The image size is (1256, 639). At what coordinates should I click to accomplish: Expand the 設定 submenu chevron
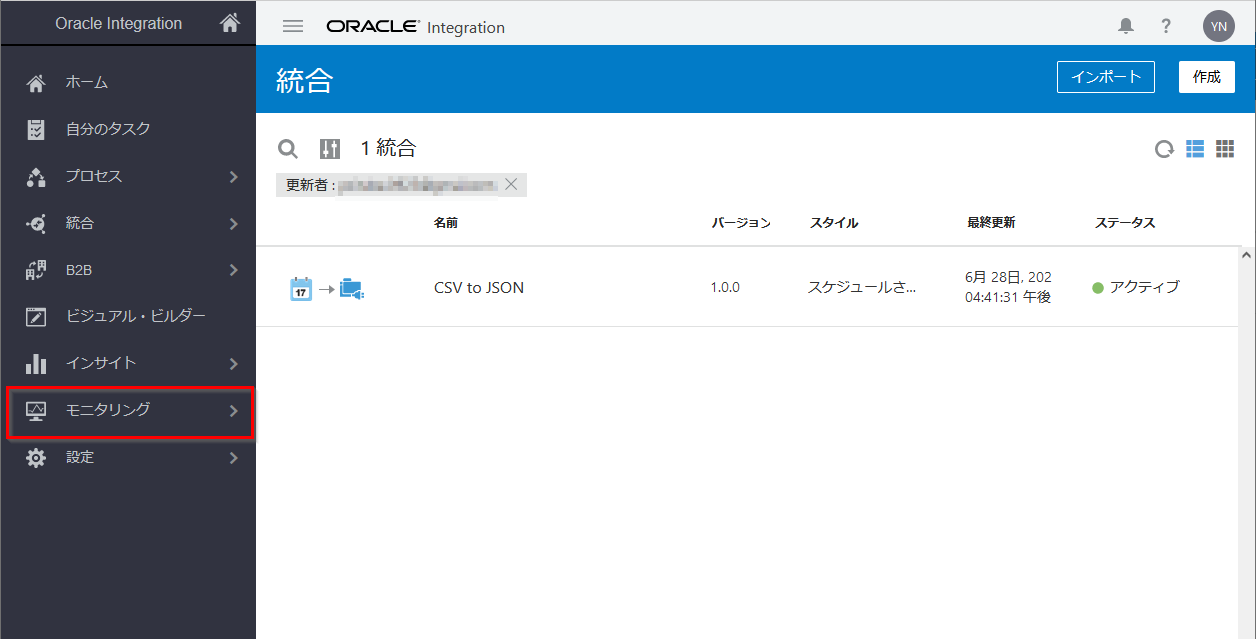[233, 458]
